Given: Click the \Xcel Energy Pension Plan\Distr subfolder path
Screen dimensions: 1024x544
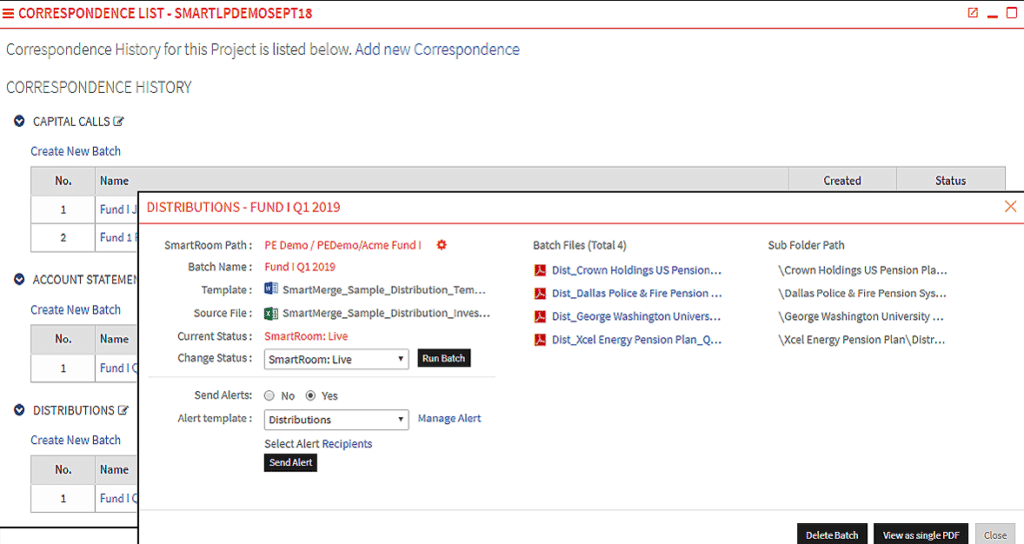Looking at the screenshot, I should point(861,340).
